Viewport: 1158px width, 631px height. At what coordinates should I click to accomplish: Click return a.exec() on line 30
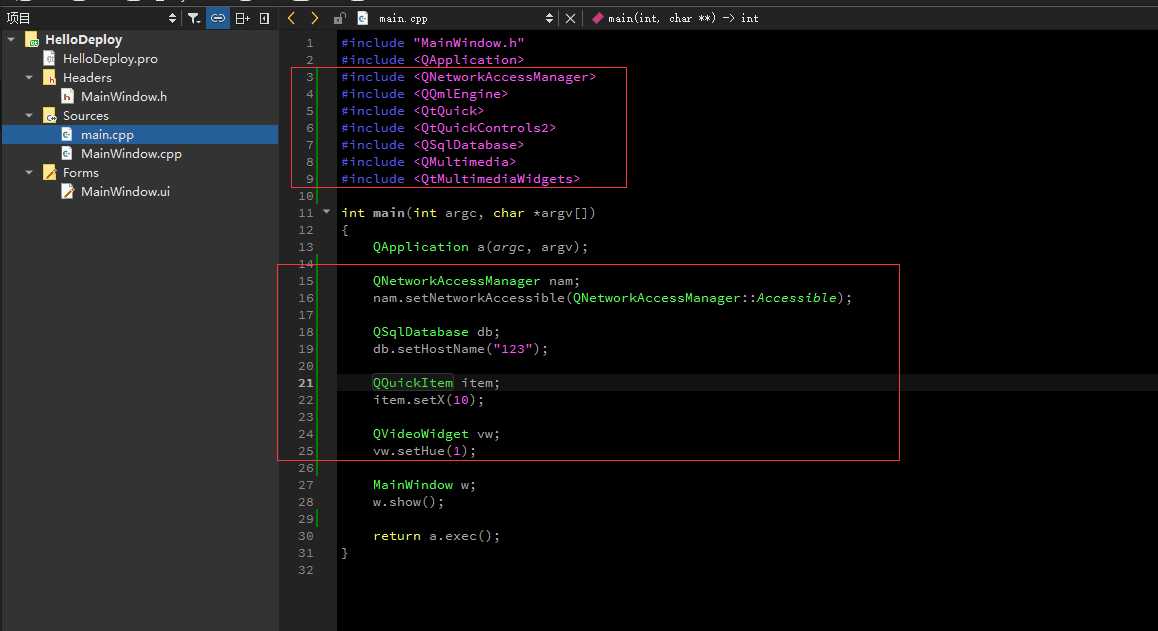click(x=436, y=536)
